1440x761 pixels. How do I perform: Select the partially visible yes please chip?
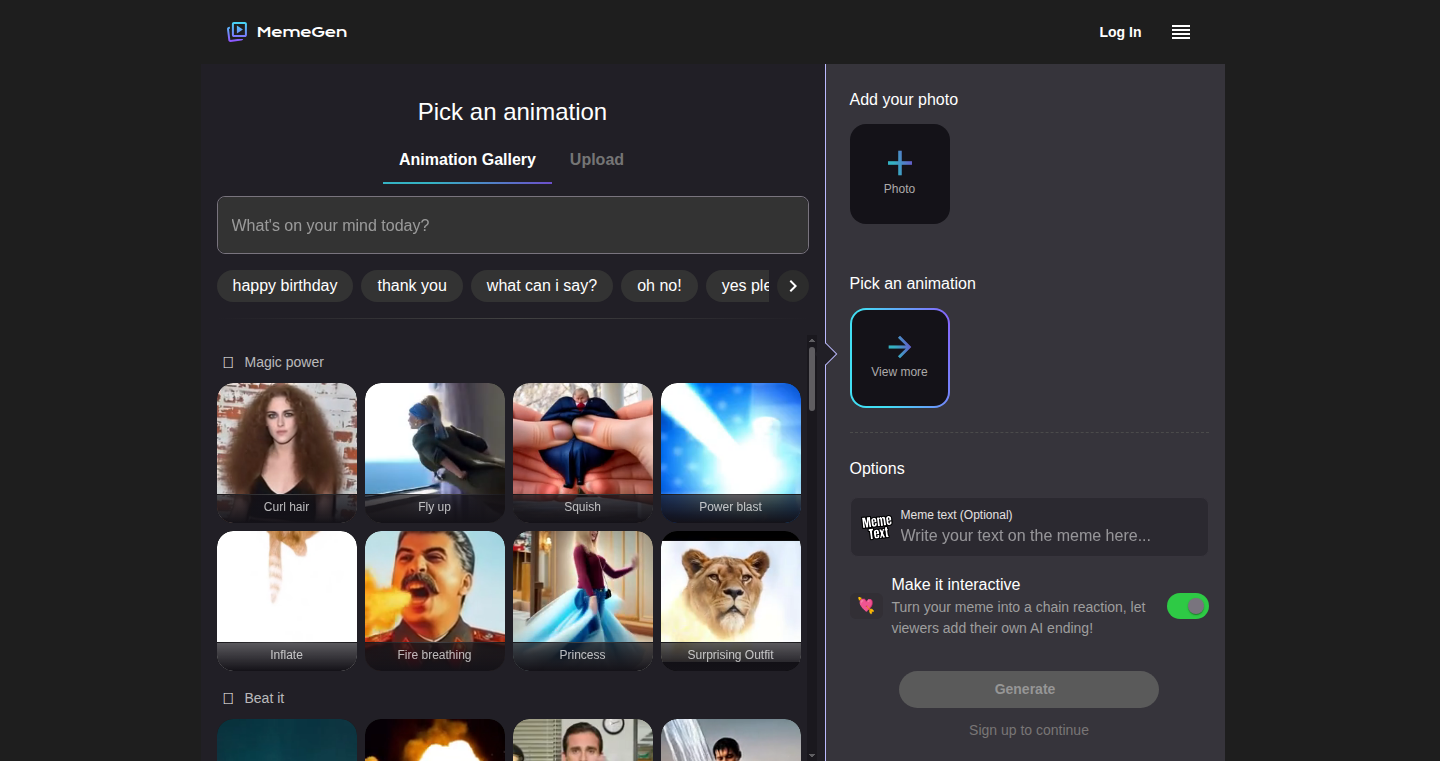tap(738, 286)
